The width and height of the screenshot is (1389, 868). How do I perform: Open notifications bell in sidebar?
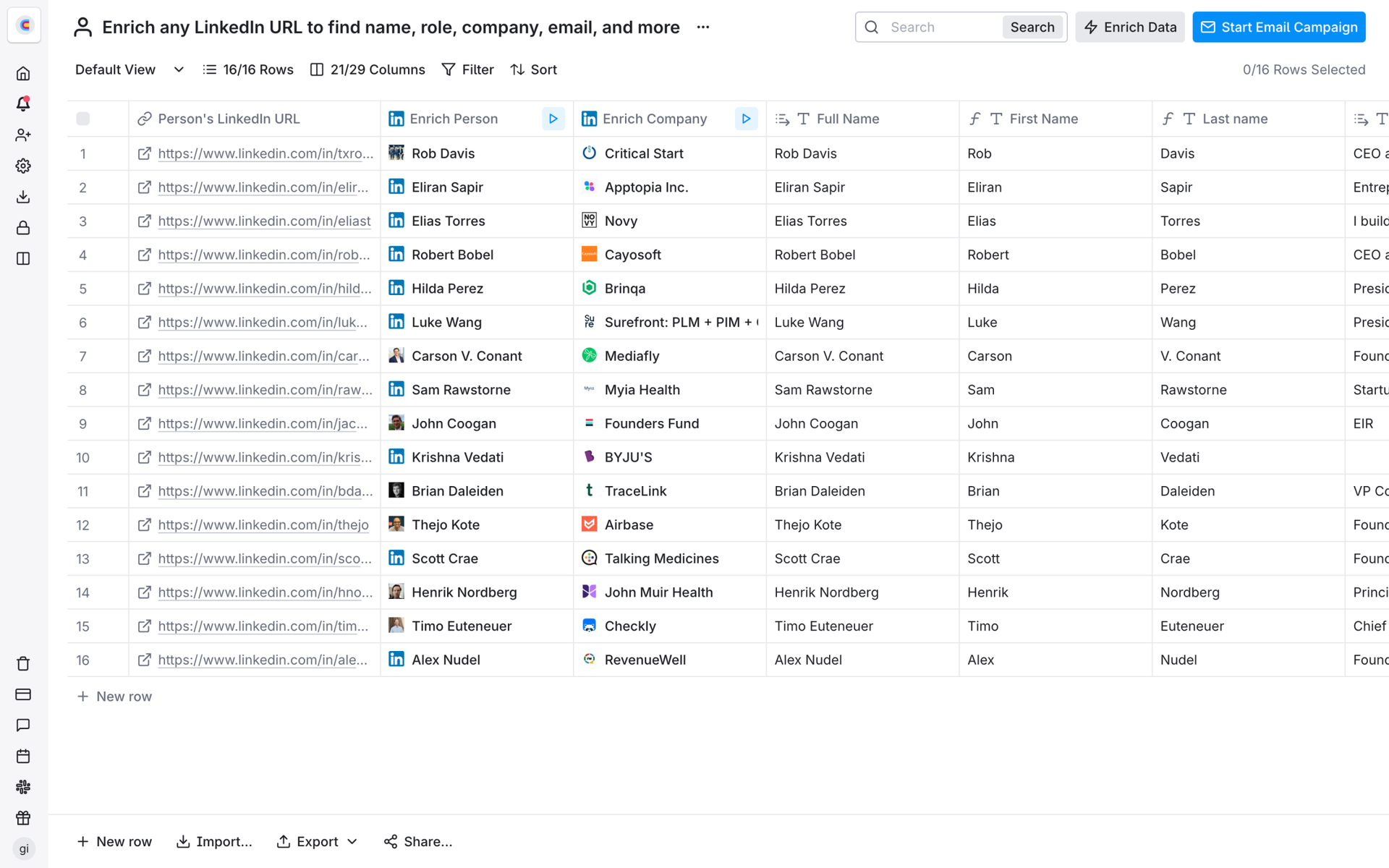(23, 104)
